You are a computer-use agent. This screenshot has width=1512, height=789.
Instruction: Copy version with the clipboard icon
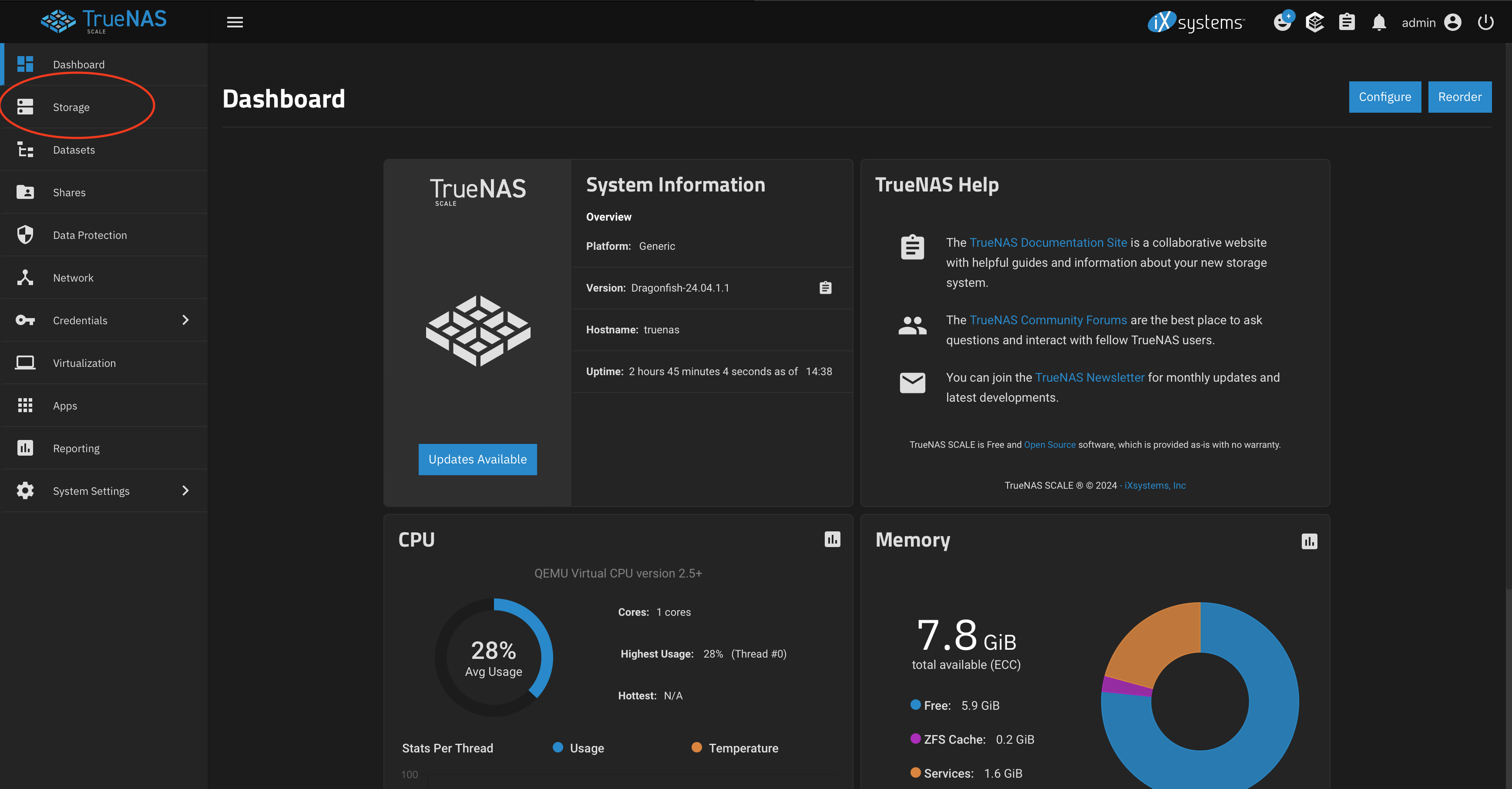pos(825,288)
